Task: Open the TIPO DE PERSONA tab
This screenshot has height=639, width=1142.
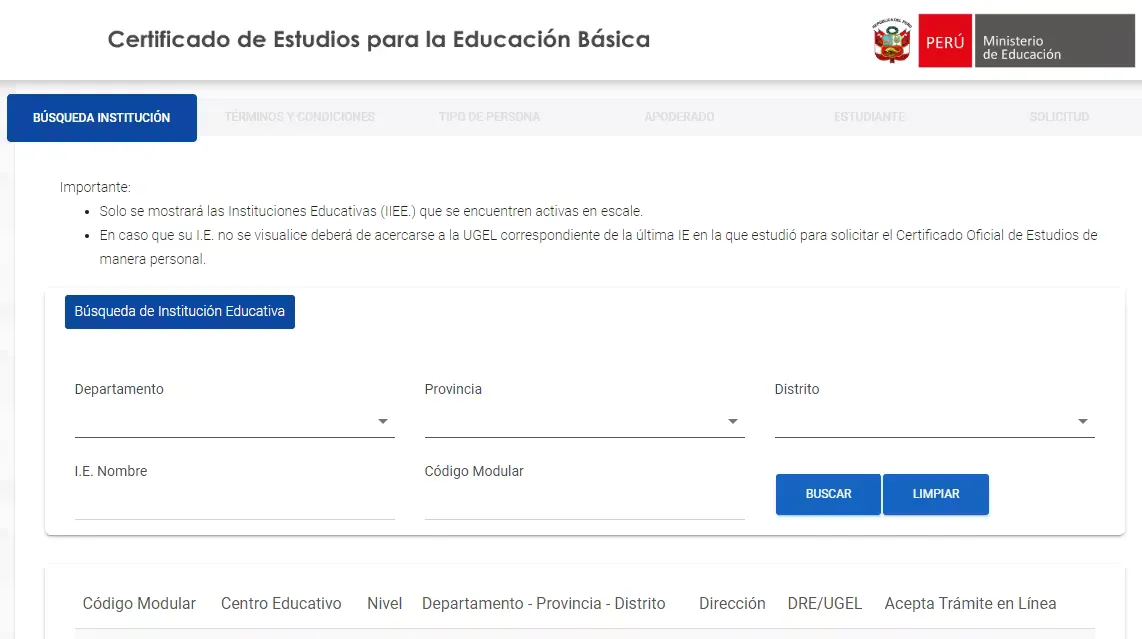Action: click(x=489, y=117)
